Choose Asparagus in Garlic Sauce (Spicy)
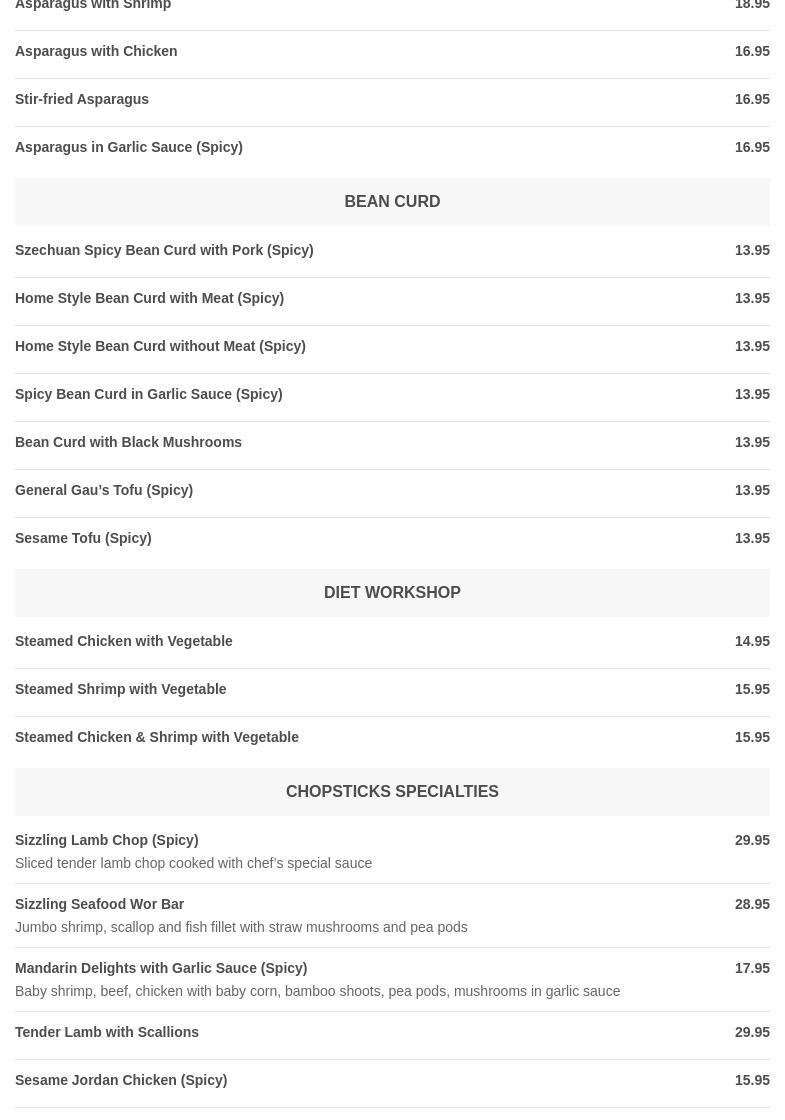This screenshot has height=1120, width=785. [129, 147]
